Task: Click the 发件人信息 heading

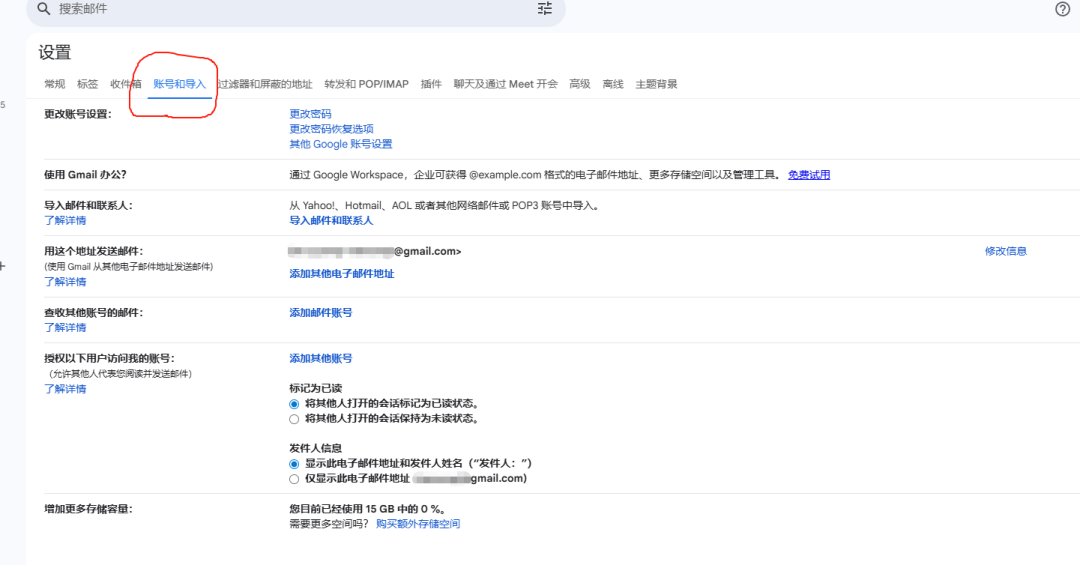Action: [315, 449]
